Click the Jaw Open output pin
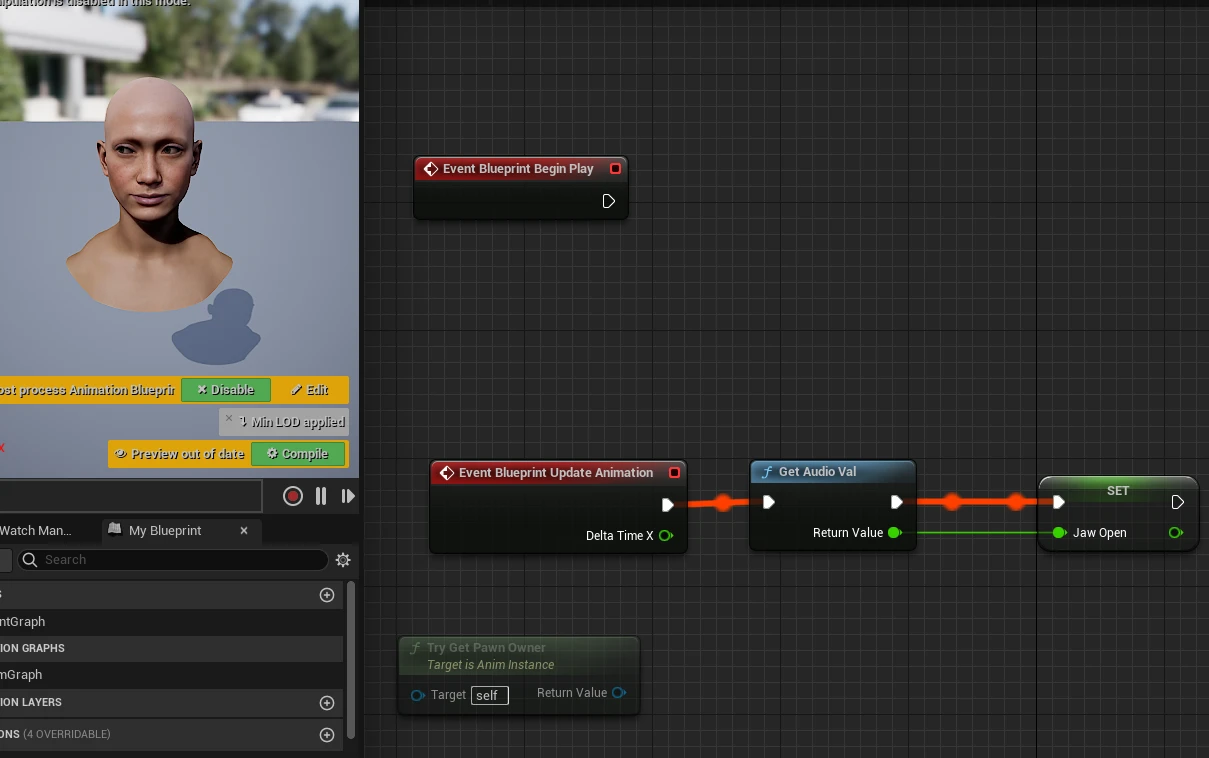The width and height of the screenshot is (1209, 758). pos(1176,533)
